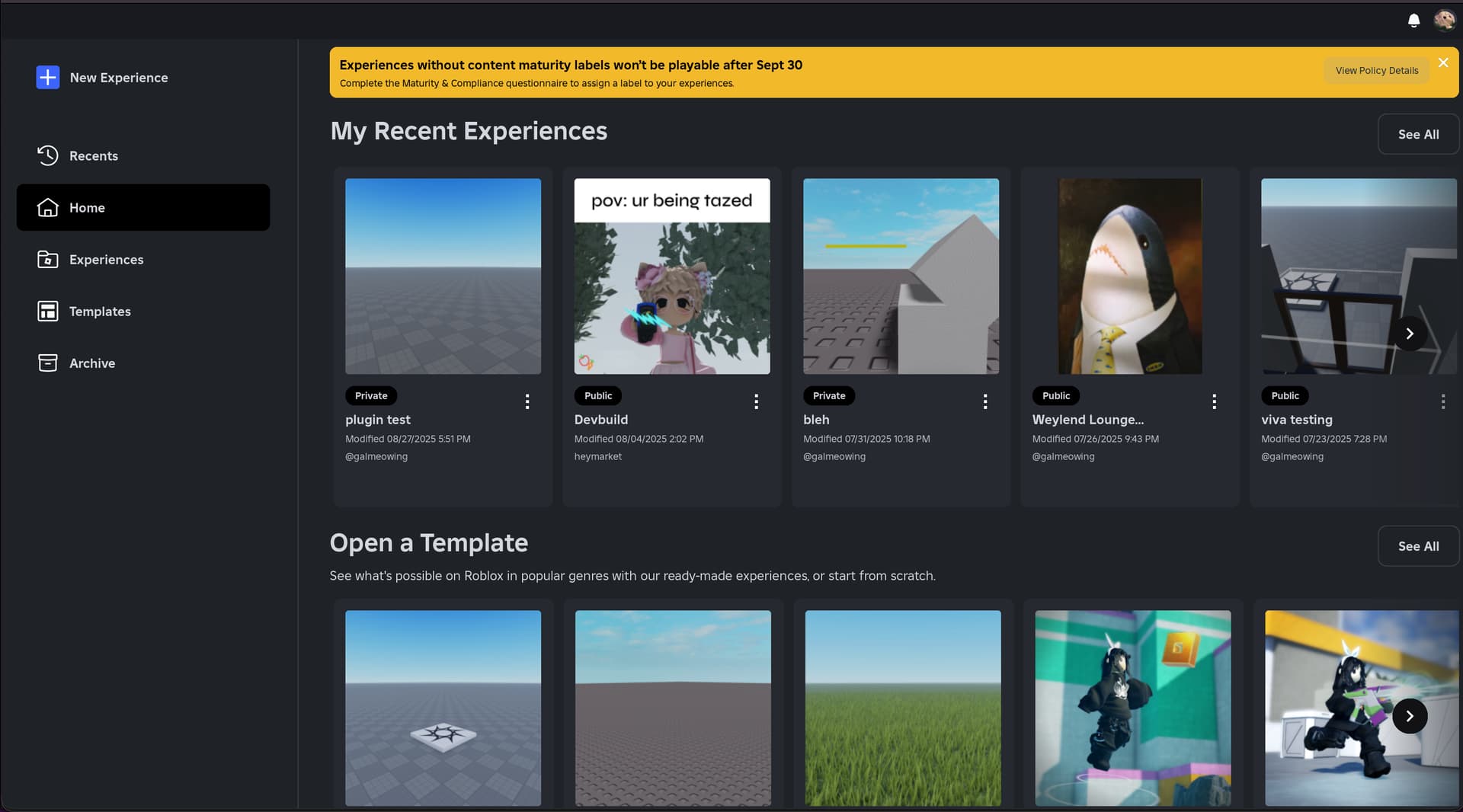Click the New Experience plus icon

47,77
